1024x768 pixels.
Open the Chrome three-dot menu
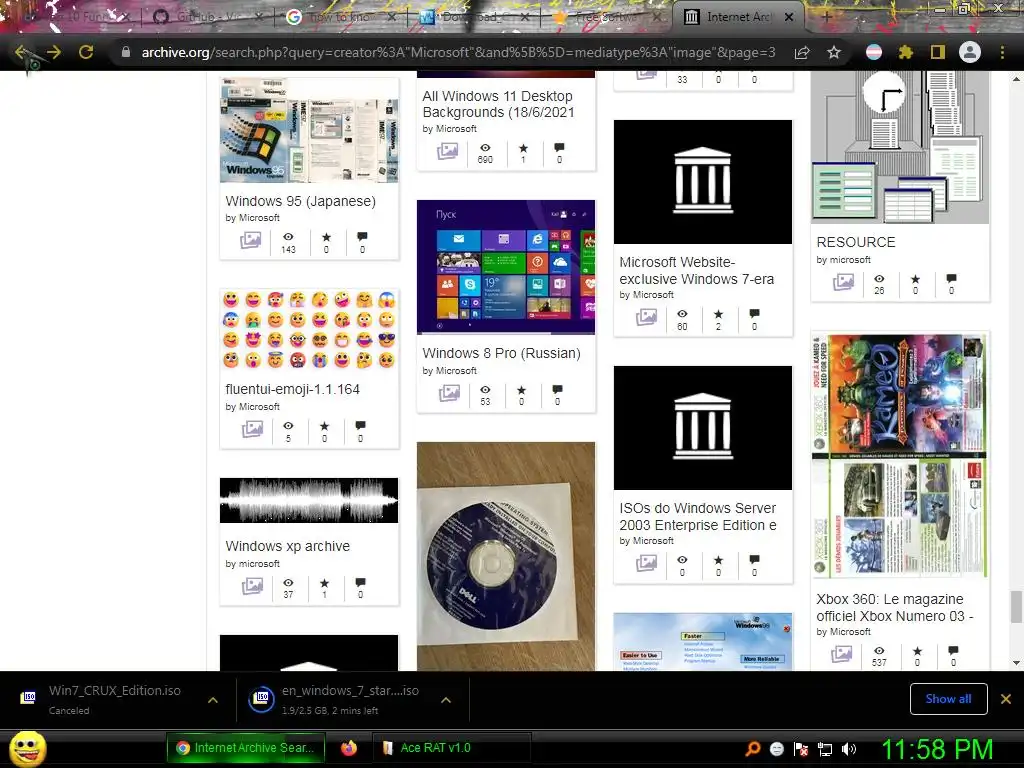coord(1002,52)
